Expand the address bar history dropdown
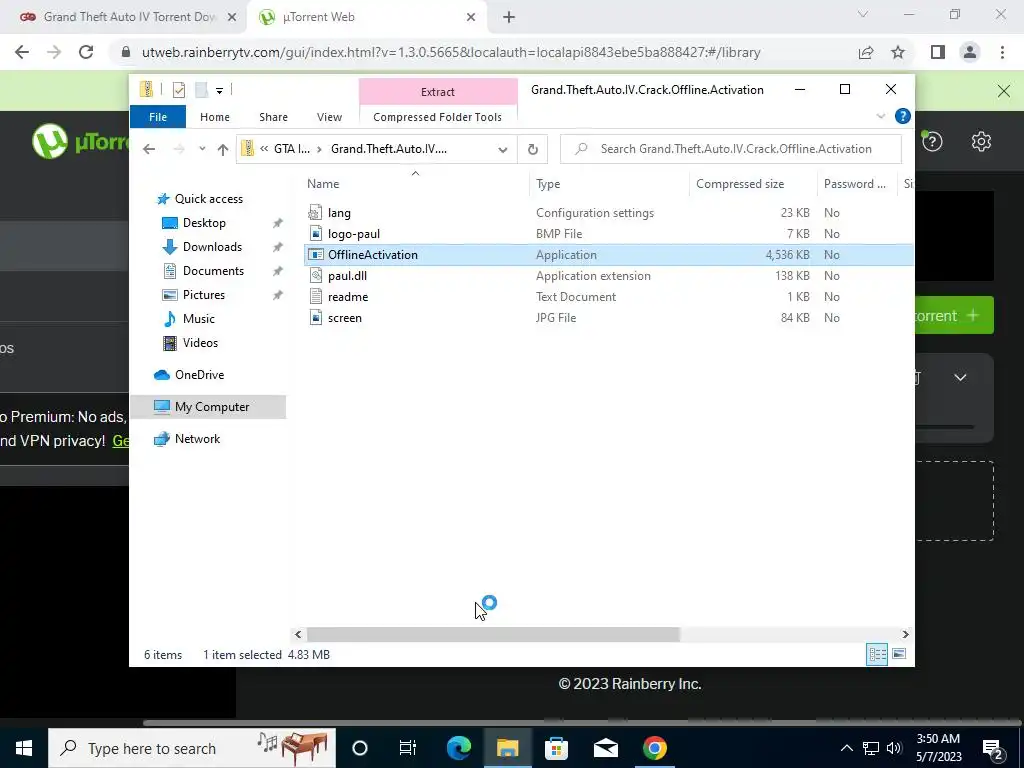This screenshot has height=768, width=1024. click(502, 149)
